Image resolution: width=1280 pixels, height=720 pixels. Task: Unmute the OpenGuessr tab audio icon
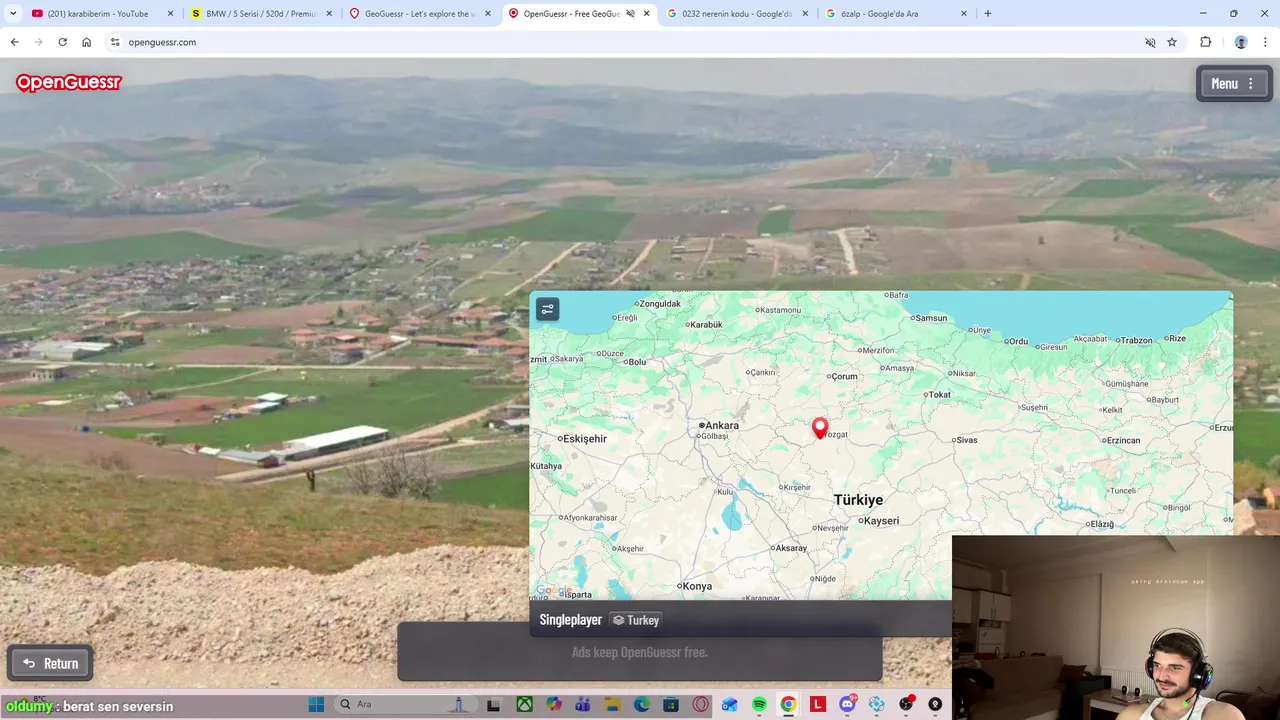(630, 14)
